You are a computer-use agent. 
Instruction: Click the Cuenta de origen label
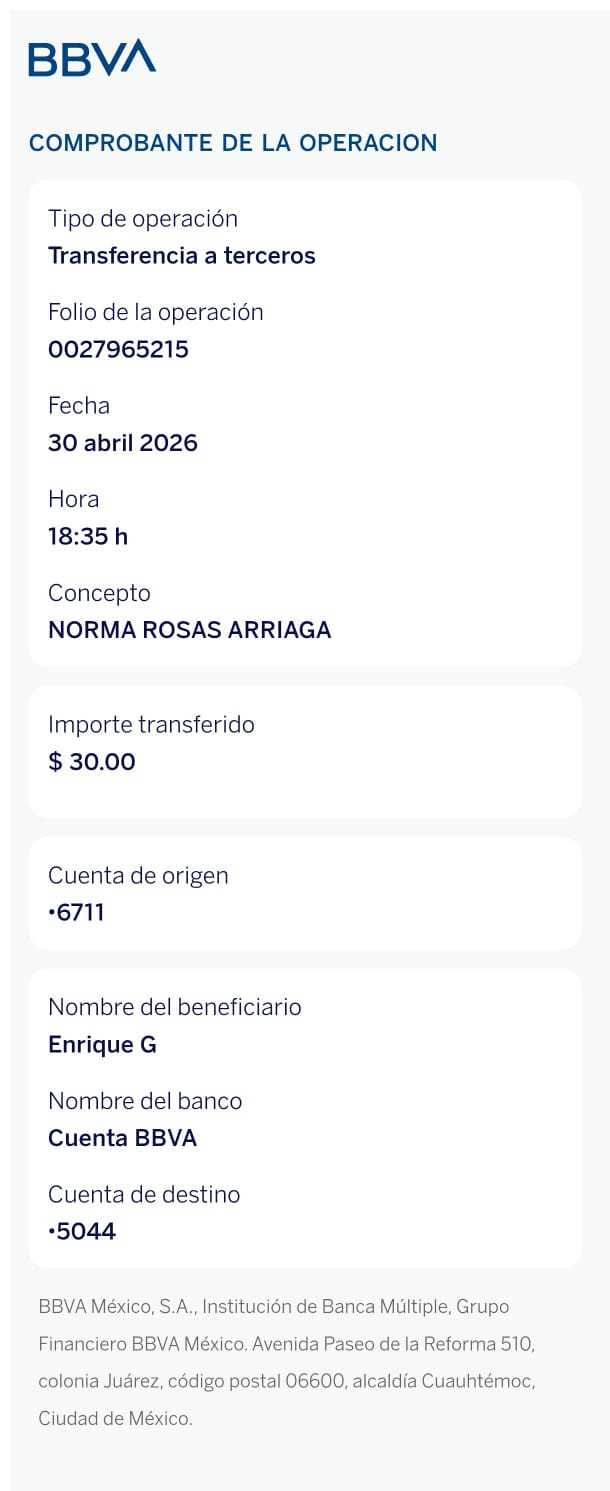point(138,876)
